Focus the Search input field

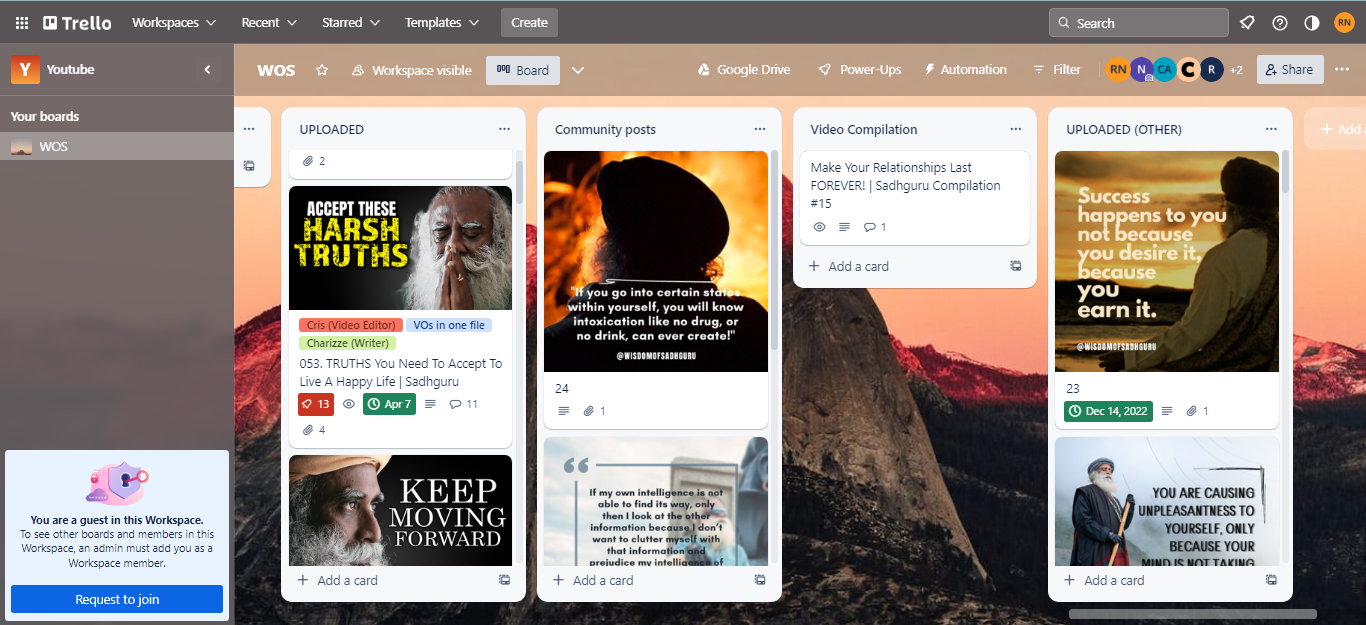click(1139, 22)
